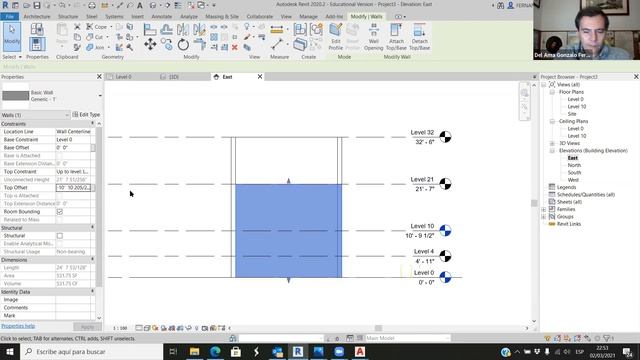Screen dimensions: 640x360
Task: Select South elevation in Project Browser
Action: (574, 173)
